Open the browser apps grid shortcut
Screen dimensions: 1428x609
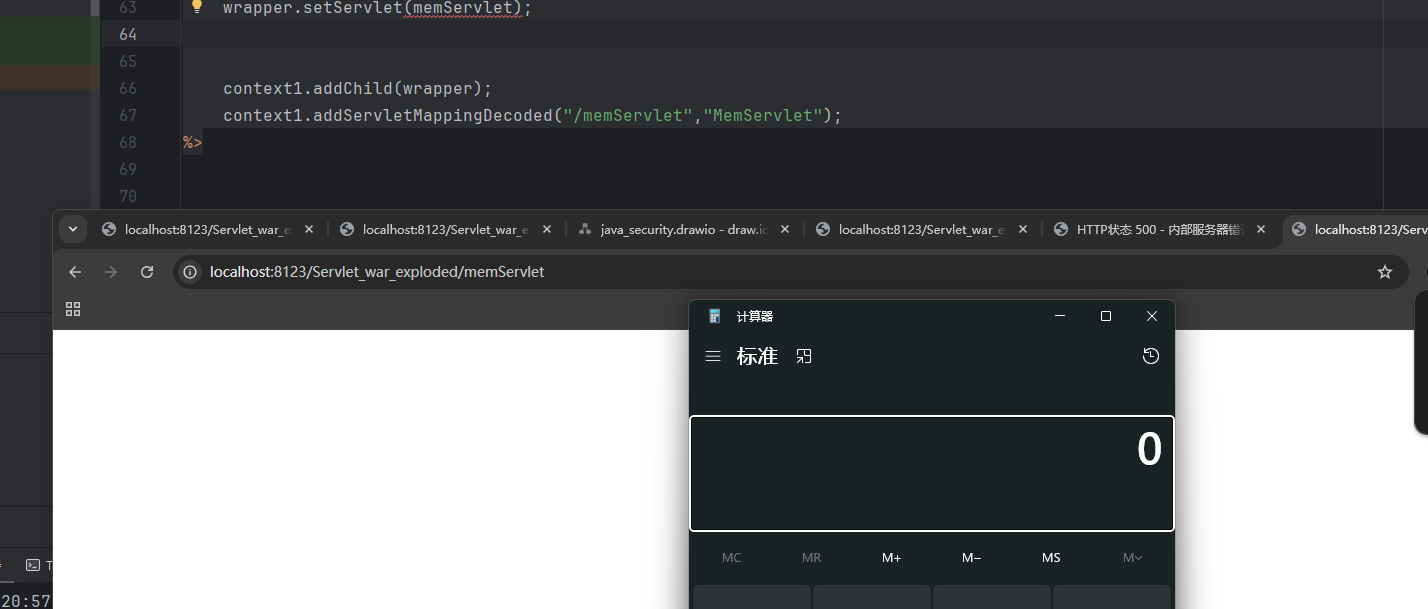73,309
